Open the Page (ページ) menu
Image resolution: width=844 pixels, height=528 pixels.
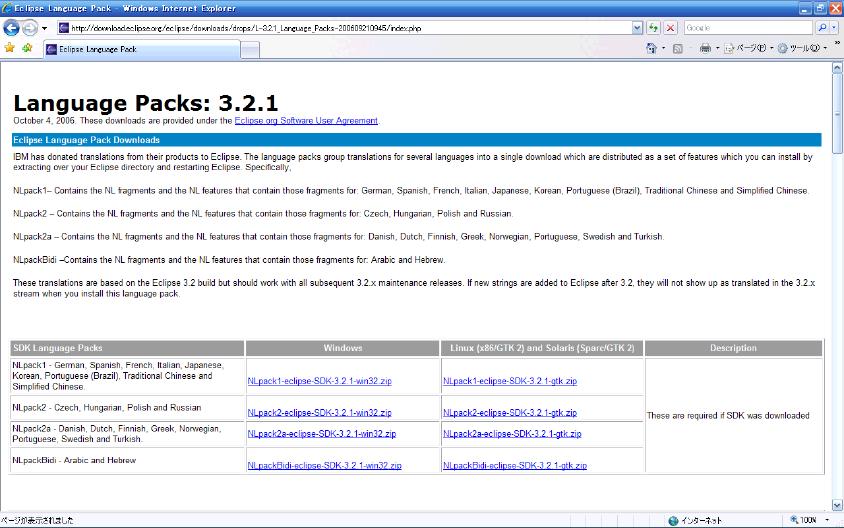[749, 48]
